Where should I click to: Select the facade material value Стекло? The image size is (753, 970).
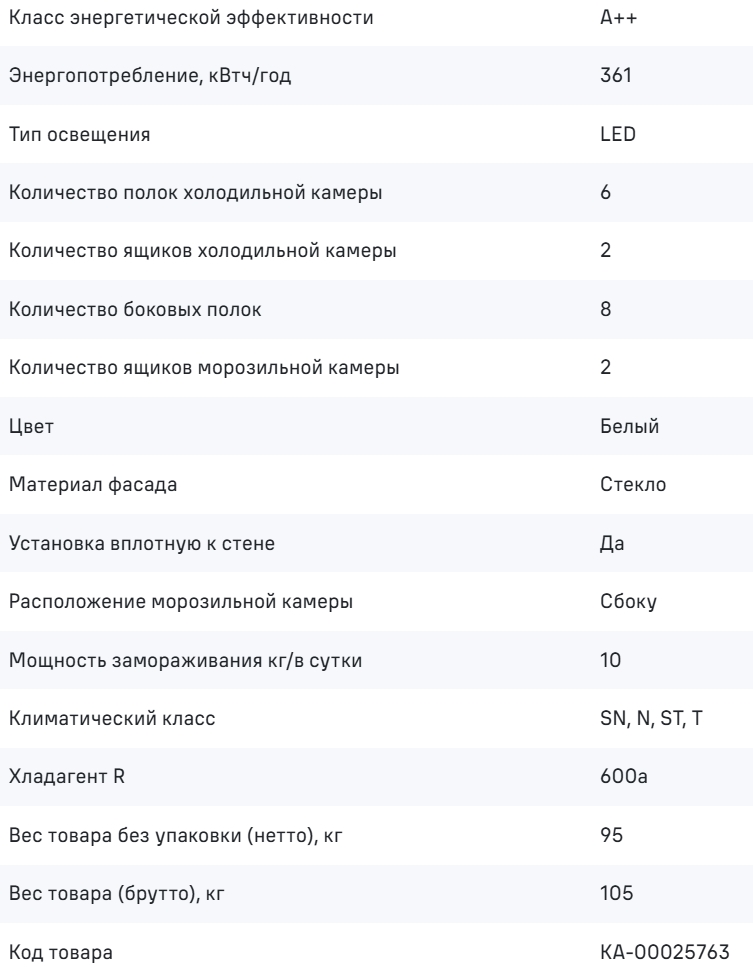633,484
